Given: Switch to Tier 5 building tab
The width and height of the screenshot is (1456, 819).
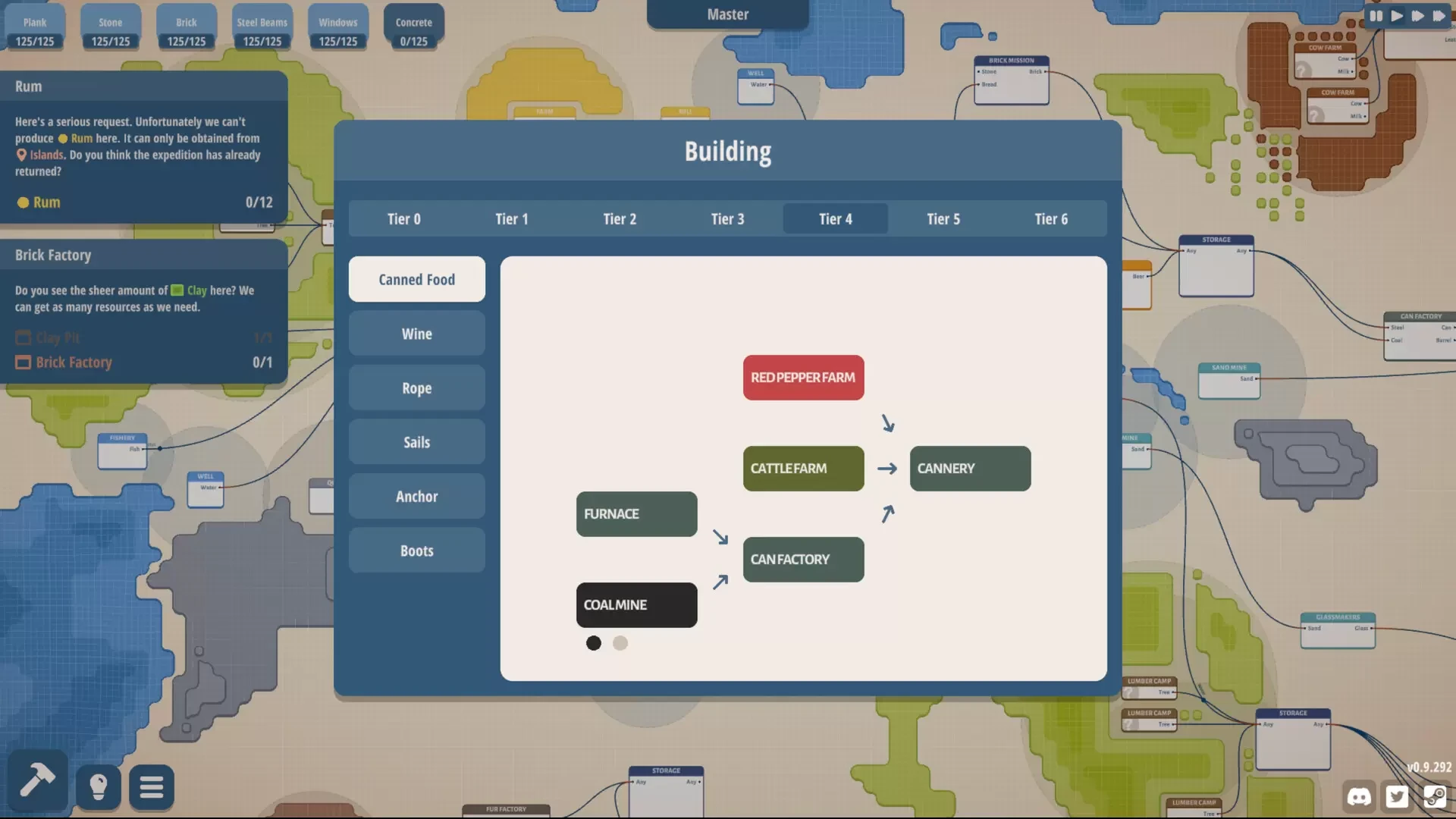Looking at the screenshot, I should pos(943,218).
